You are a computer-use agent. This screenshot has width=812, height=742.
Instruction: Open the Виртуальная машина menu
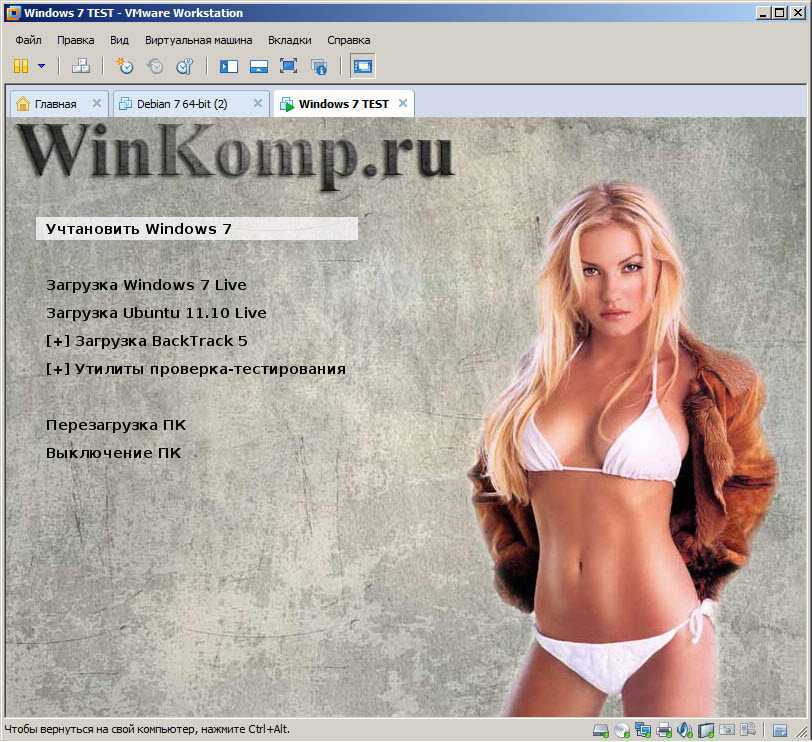click(198, 40)
